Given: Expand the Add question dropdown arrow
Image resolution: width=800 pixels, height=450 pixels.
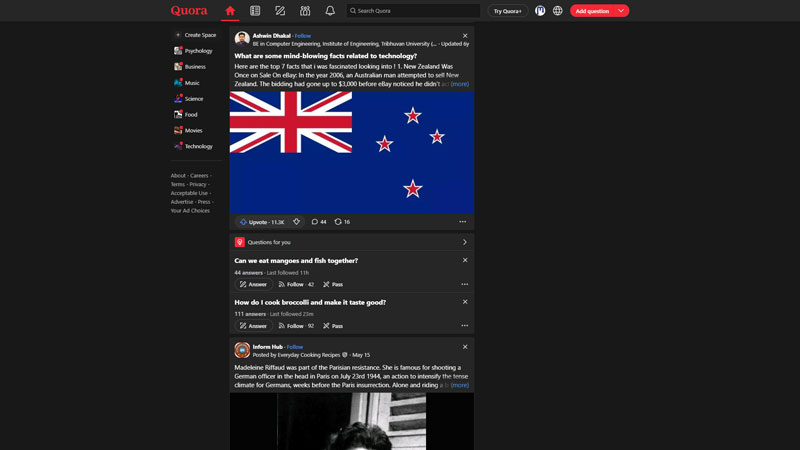Looking at the screenshot, I should [621, 11].
